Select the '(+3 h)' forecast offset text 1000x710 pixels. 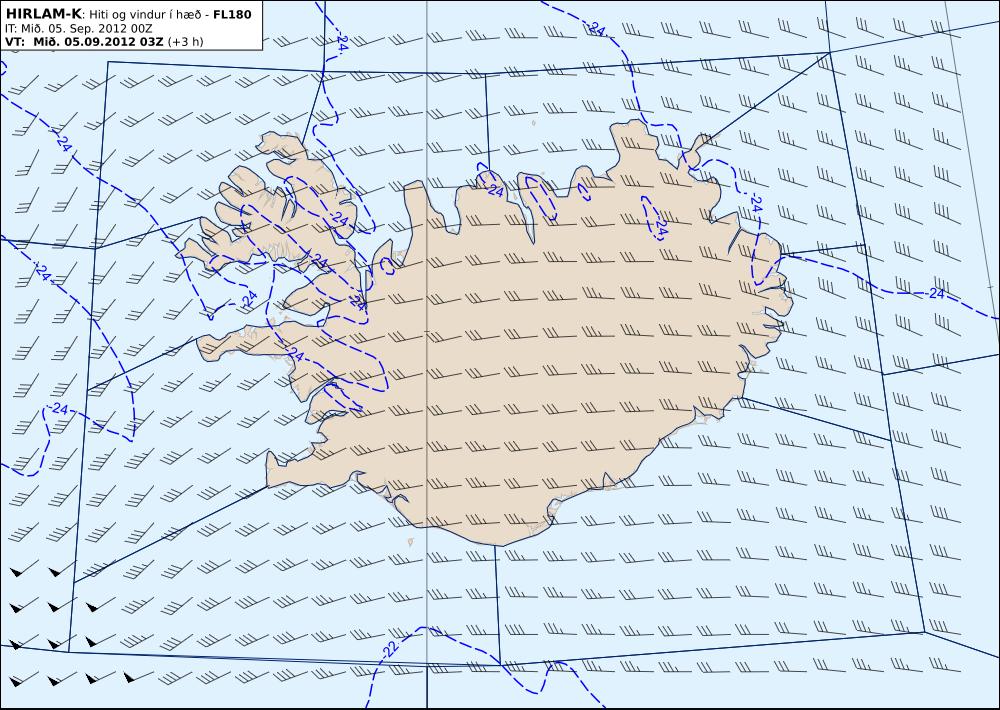[x=186, y=42]
